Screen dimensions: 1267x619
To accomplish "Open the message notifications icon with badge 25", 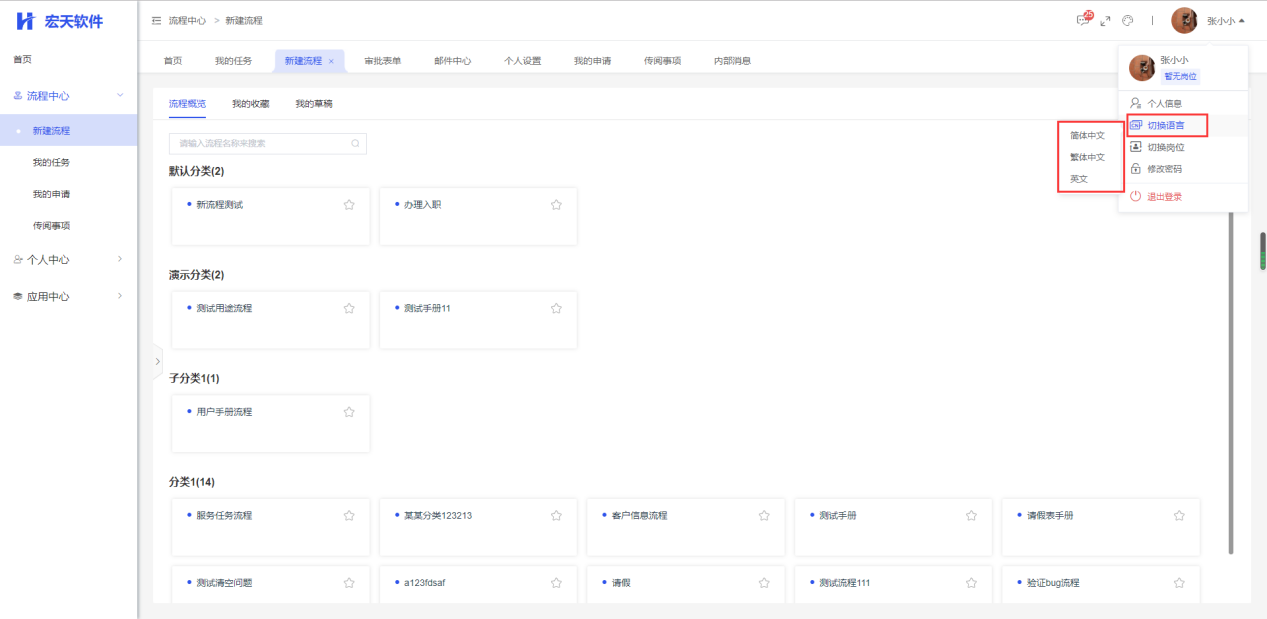I will pyautogui.click(x=1083, y=20).
